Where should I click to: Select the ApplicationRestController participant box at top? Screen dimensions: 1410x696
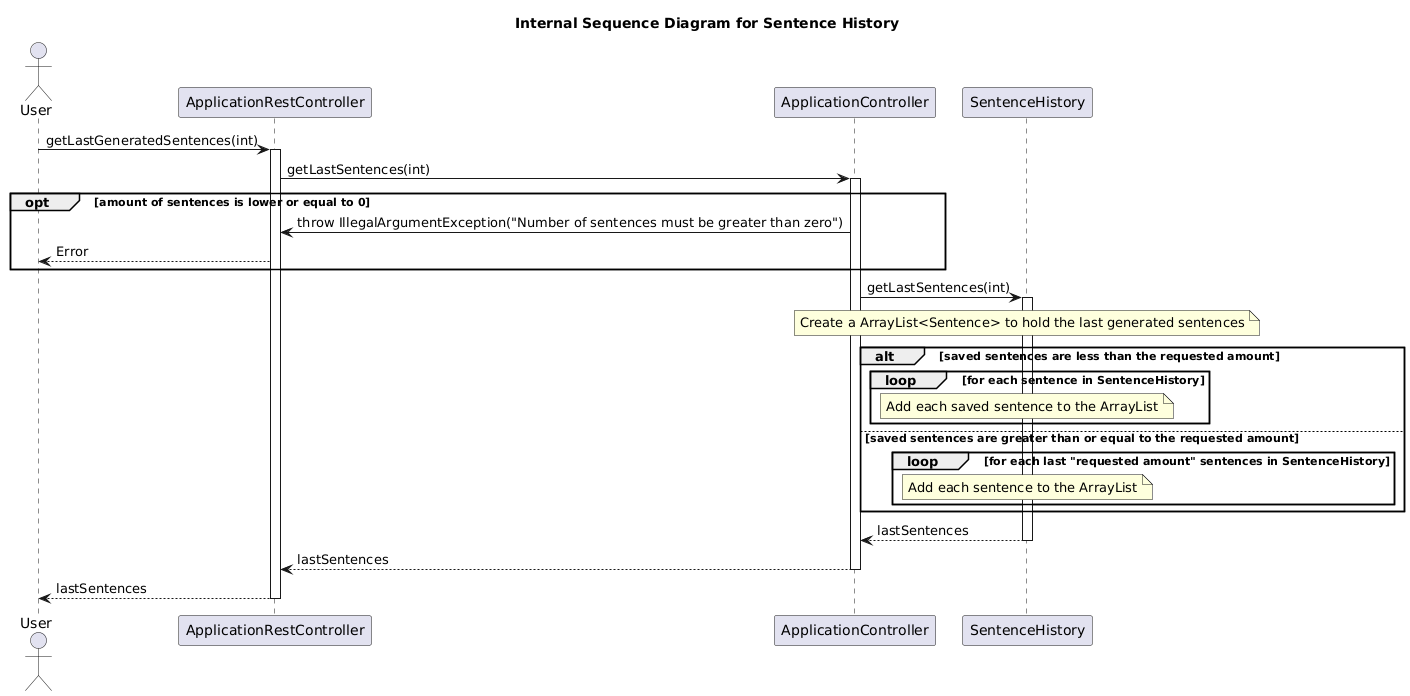275,102
